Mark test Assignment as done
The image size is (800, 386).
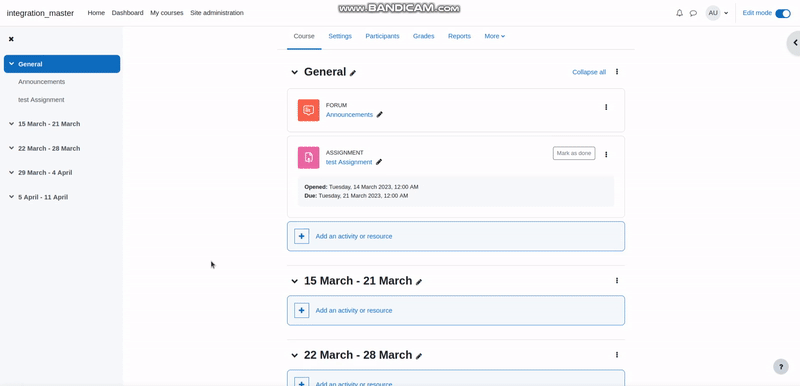point(574,153)
